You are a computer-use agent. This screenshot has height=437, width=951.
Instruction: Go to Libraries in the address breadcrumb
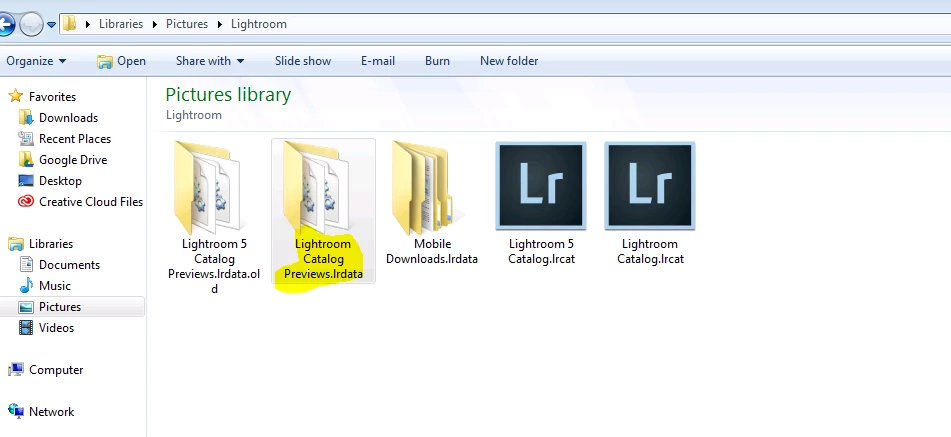click(x=121, y=24)
